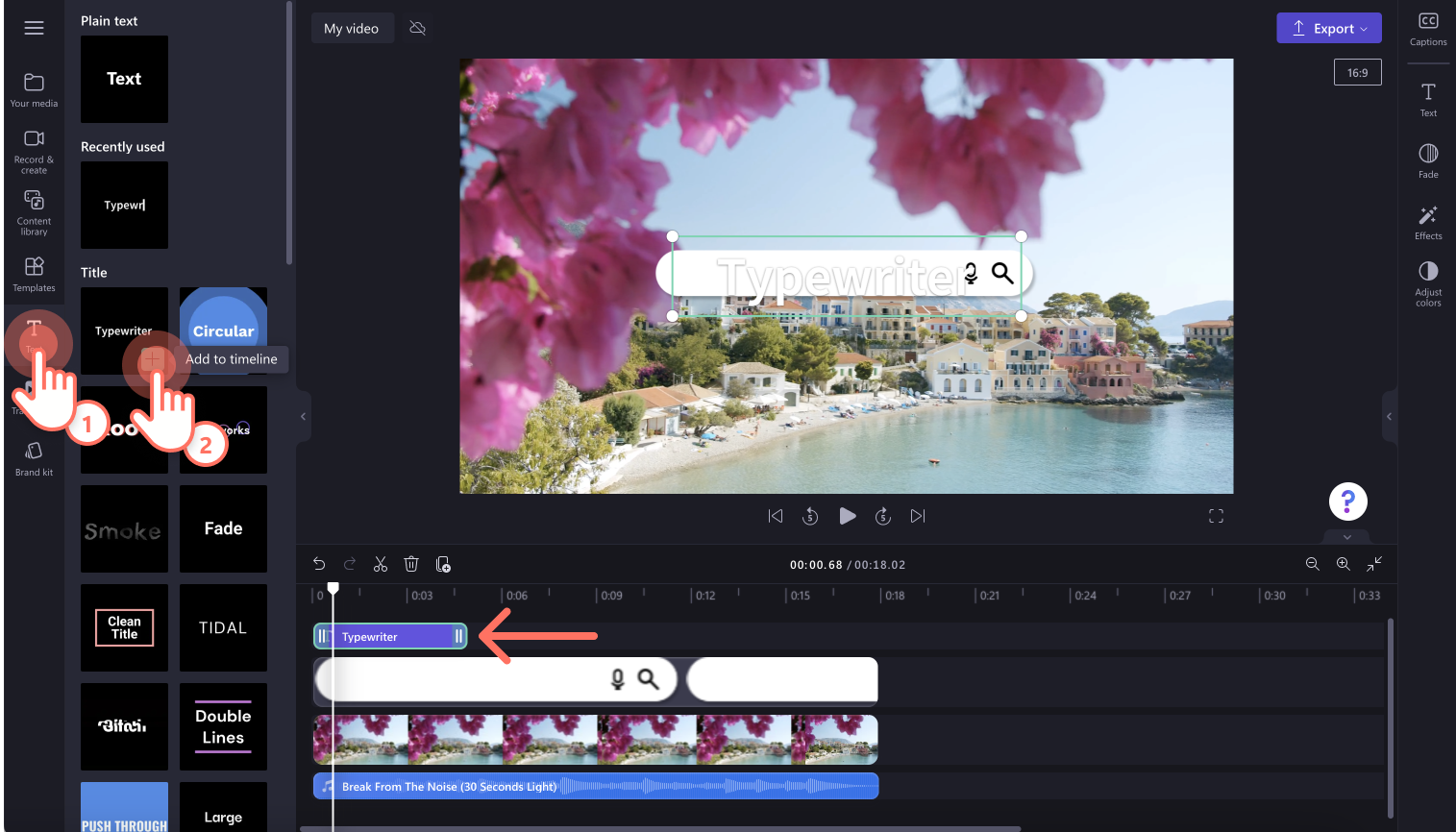Delete selected clip with trash icon

(x=411, y=564)
